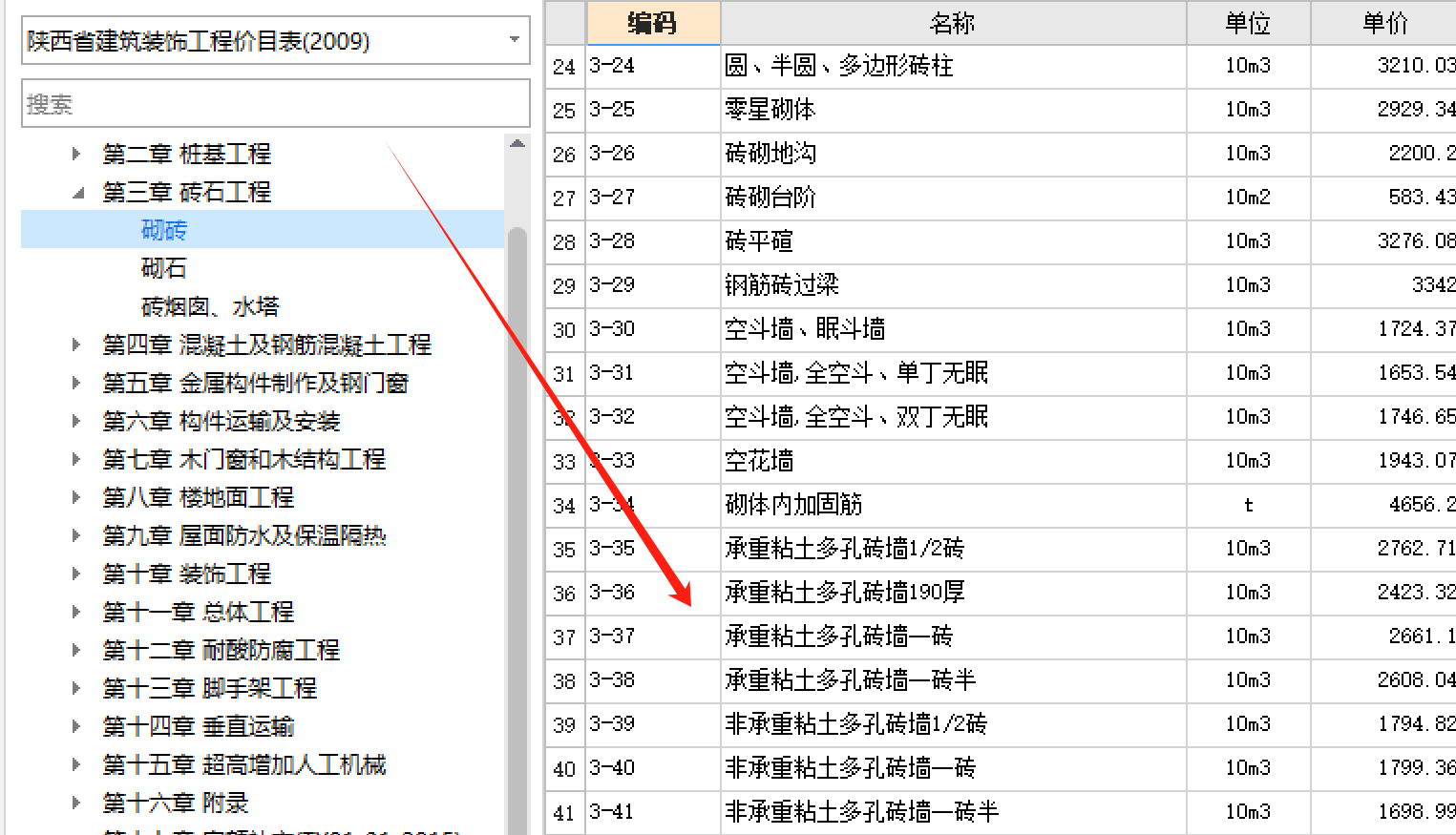
Task: Click price cell 2929.34
Action: coord(1383,110)
